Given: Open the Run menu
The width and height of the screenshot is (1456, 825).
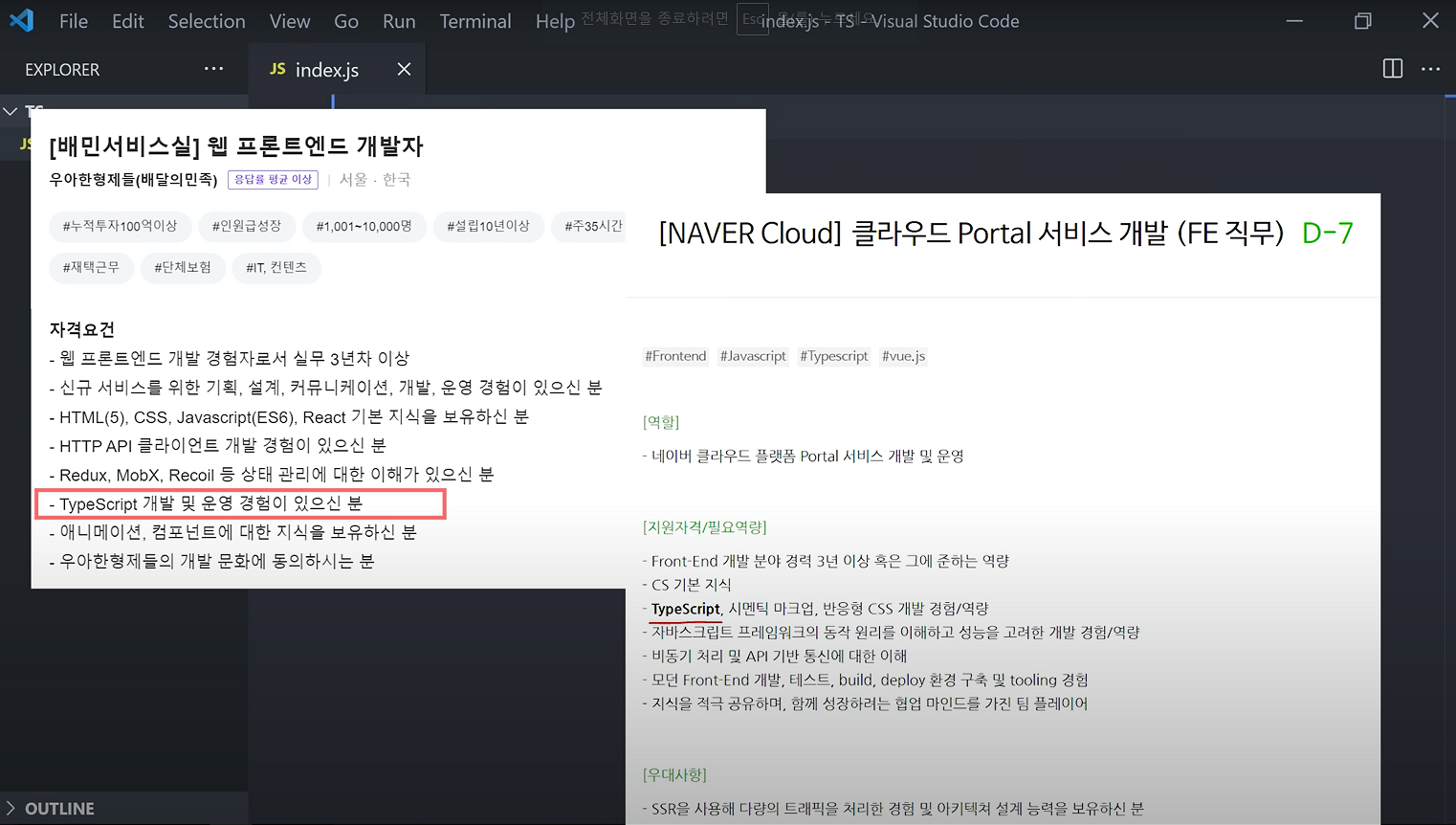Looking at the screenshot, I should click(399, 21).
